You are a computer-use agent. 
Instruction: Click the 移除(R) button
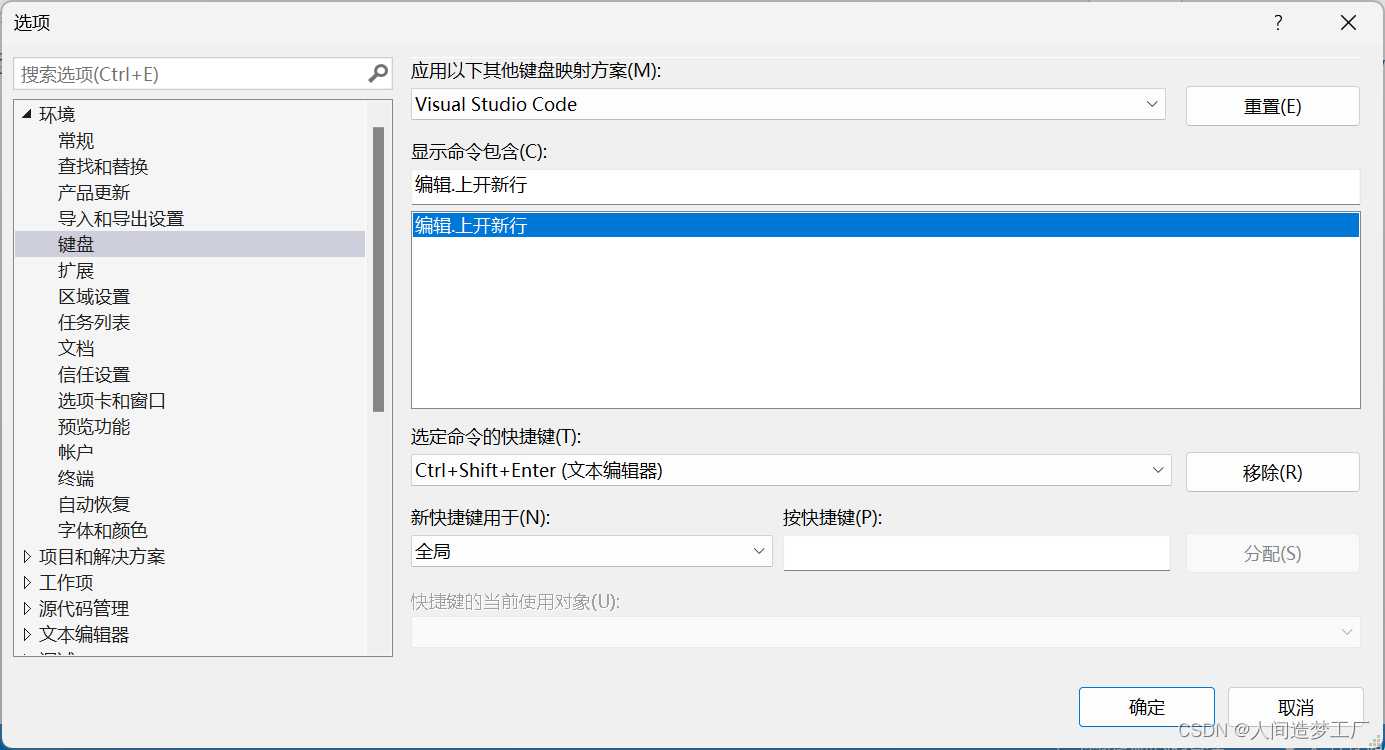click(x=1272, y=472)
